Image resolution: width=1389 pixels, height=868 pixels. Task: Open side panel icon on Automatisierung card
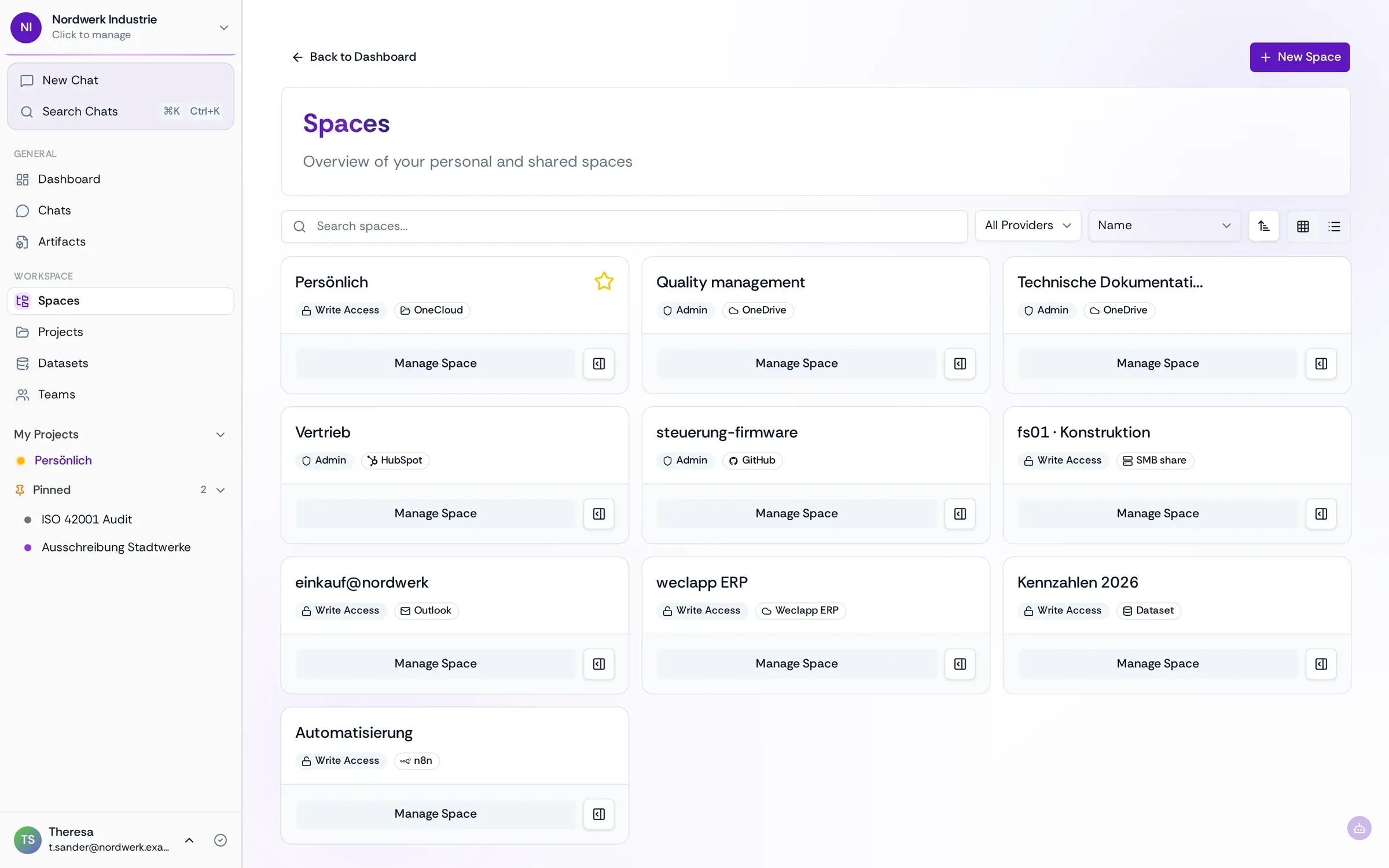coord(599,814)
